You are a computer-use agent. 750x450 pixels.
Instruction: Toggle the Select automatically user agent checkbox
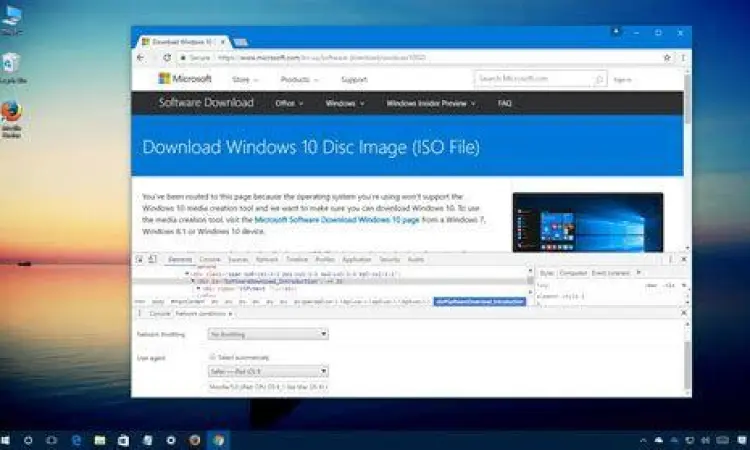[212, 357]
